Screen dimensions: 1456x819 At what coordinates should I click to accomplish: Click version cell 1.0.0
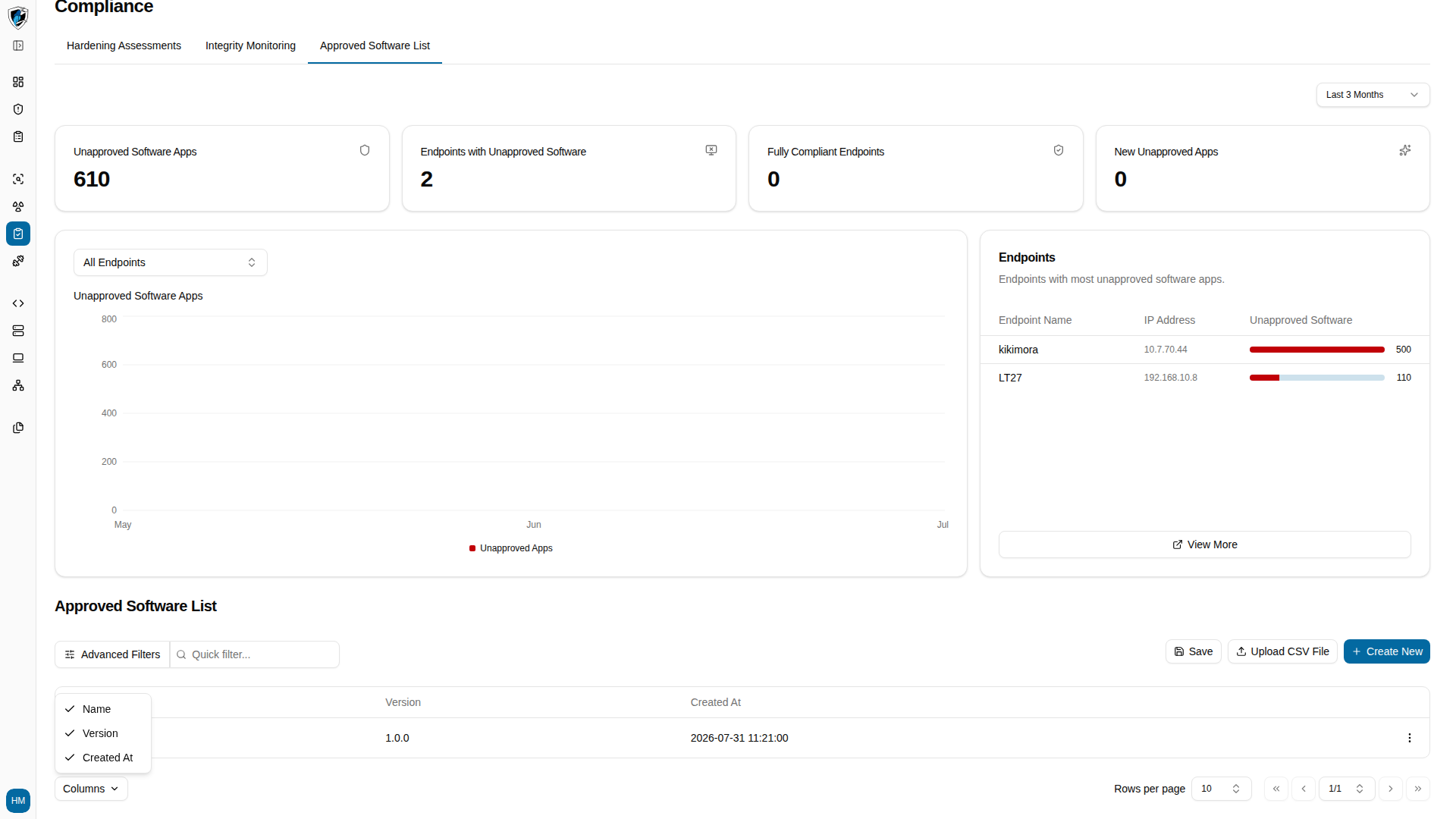pyautogui.click(x=397, y=738)
